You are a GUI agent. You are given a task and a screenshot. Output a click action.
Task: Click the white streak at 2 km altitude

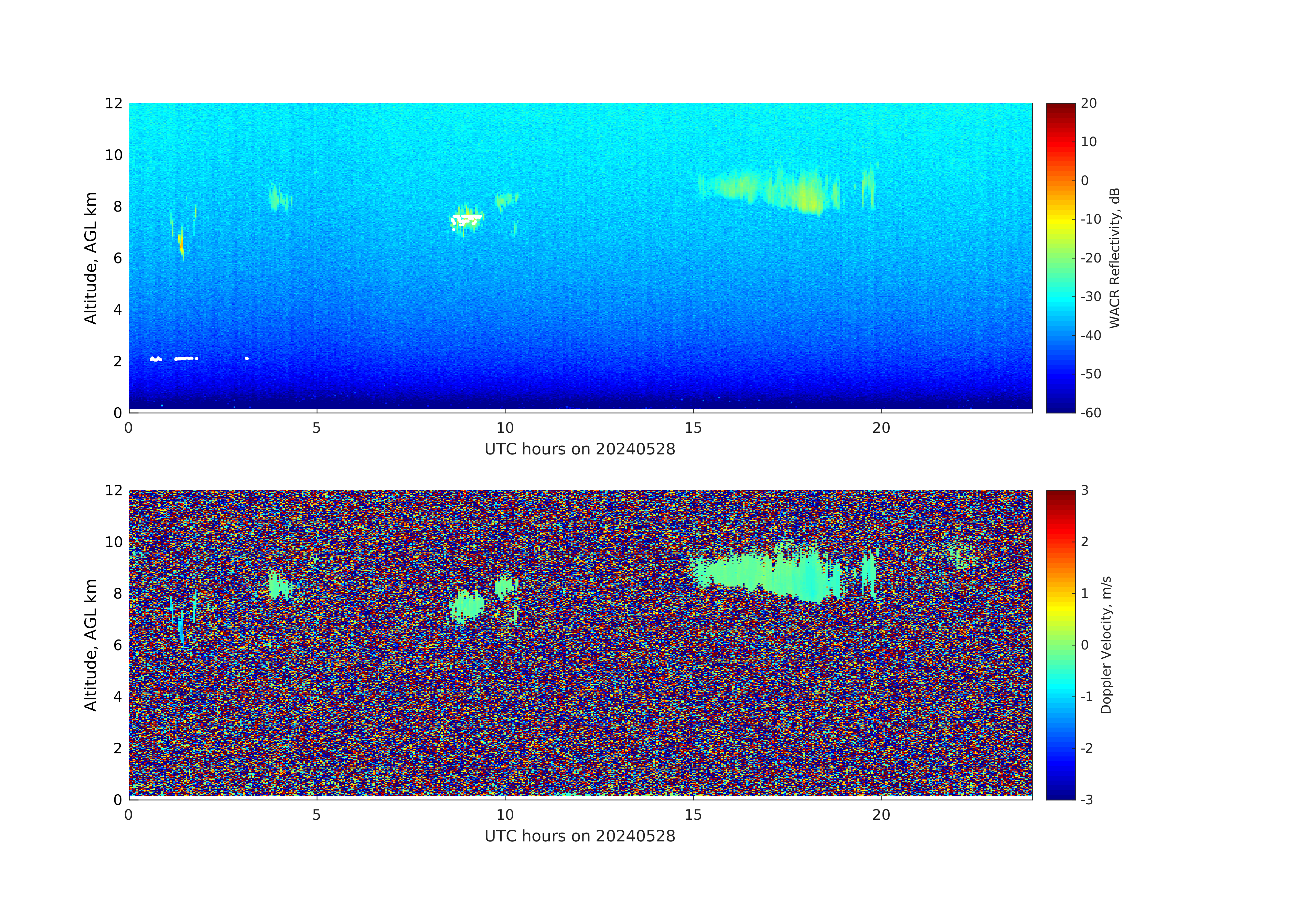coord(184,358)
